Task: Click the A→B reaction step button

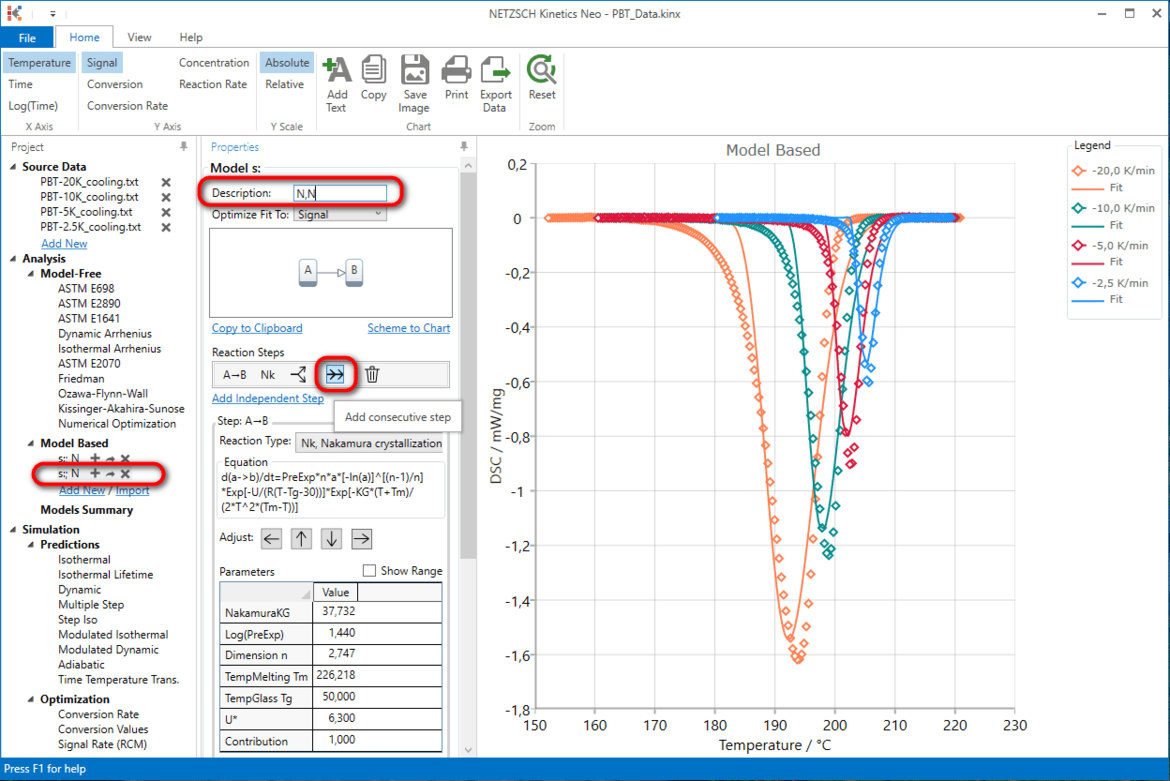Action: coord(234,374)
